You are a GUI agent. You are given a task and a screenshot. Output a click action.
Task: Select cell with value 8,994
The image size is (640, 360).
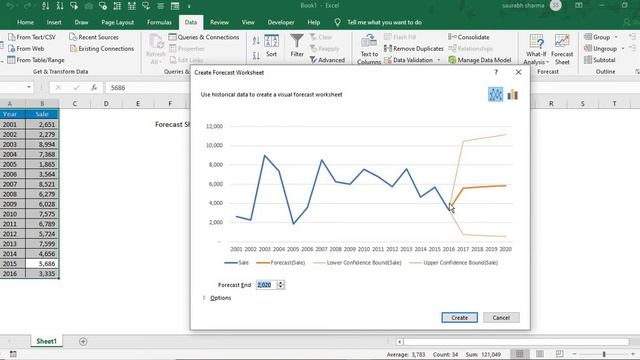point(42,144)
